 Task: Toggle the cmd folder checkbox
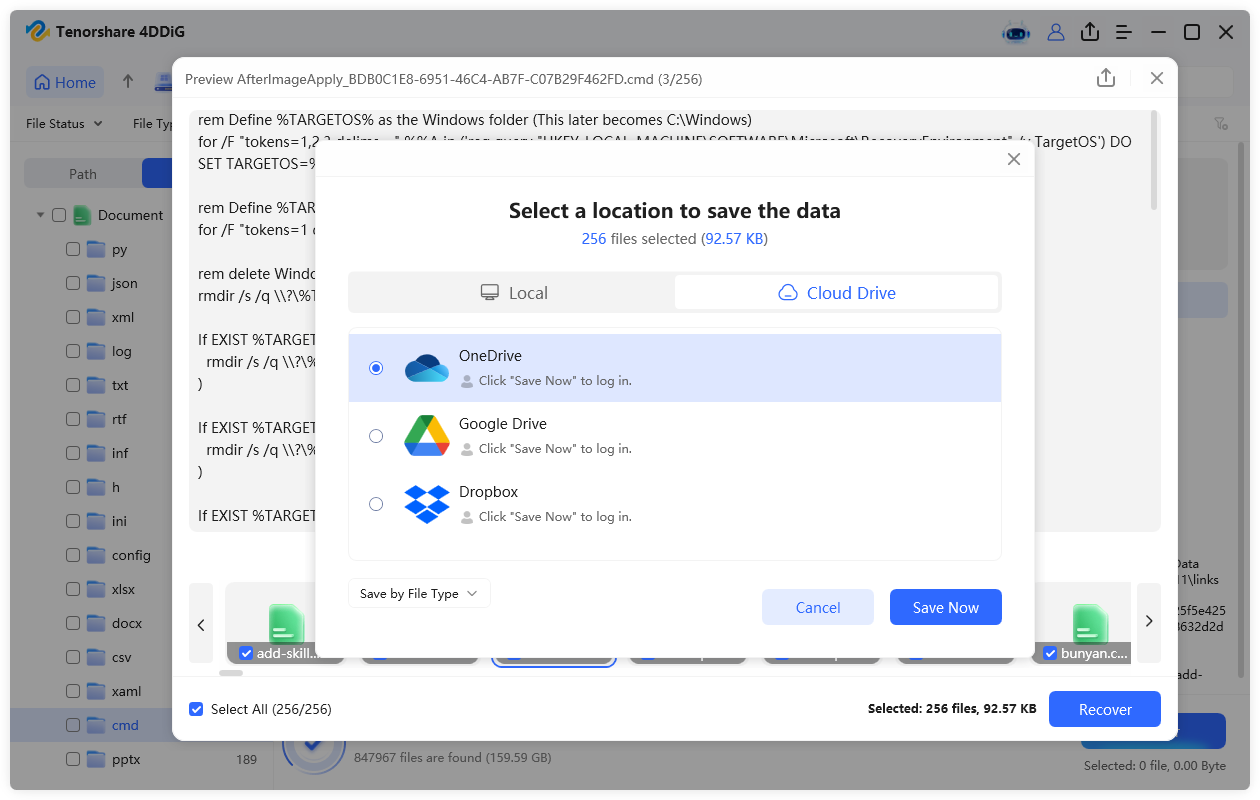(73, 725)
